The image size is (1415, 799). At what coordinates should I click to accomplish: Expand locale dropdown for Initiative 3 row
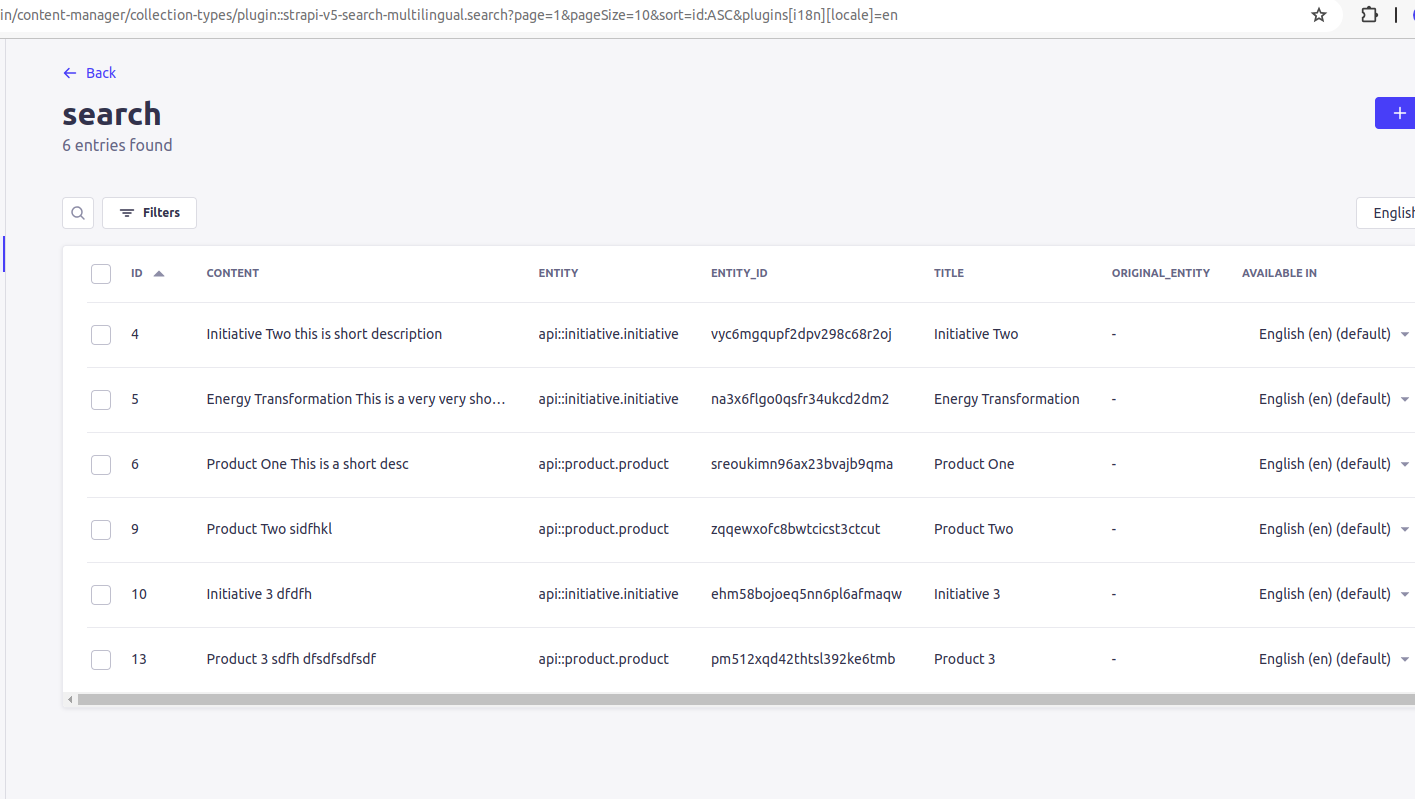(x=1405, y=594)
